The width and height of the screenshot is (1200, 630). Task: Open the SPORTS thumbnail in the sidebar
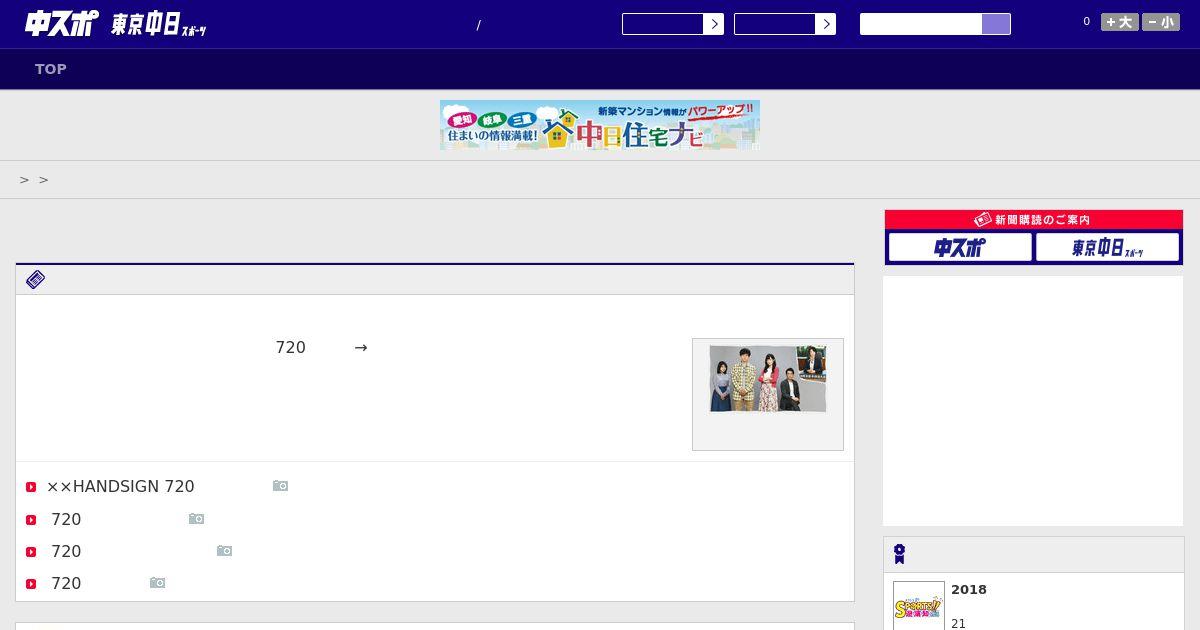point(919,606)
